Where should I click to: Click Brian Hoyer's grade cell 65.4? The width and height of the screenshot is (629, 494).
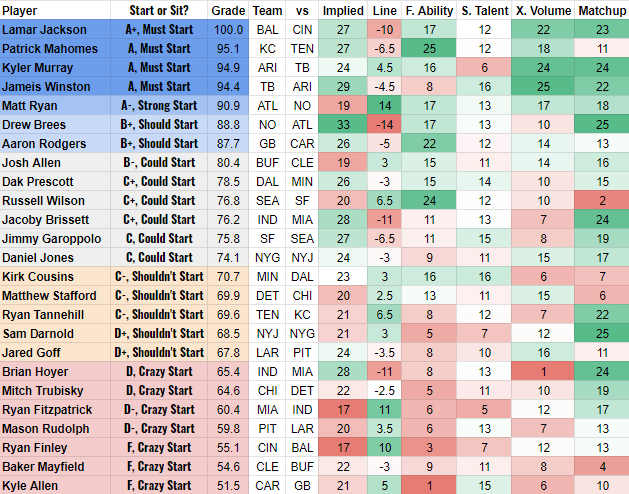228,372
